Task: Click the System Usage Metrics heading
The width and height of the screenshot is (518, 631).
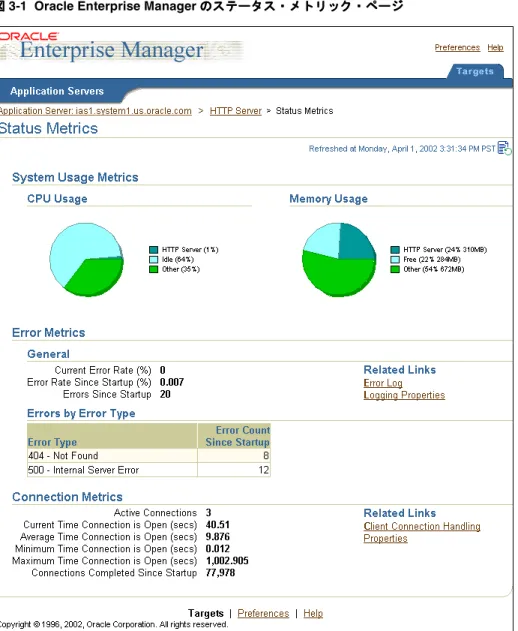Action: (x=75, y=177)
